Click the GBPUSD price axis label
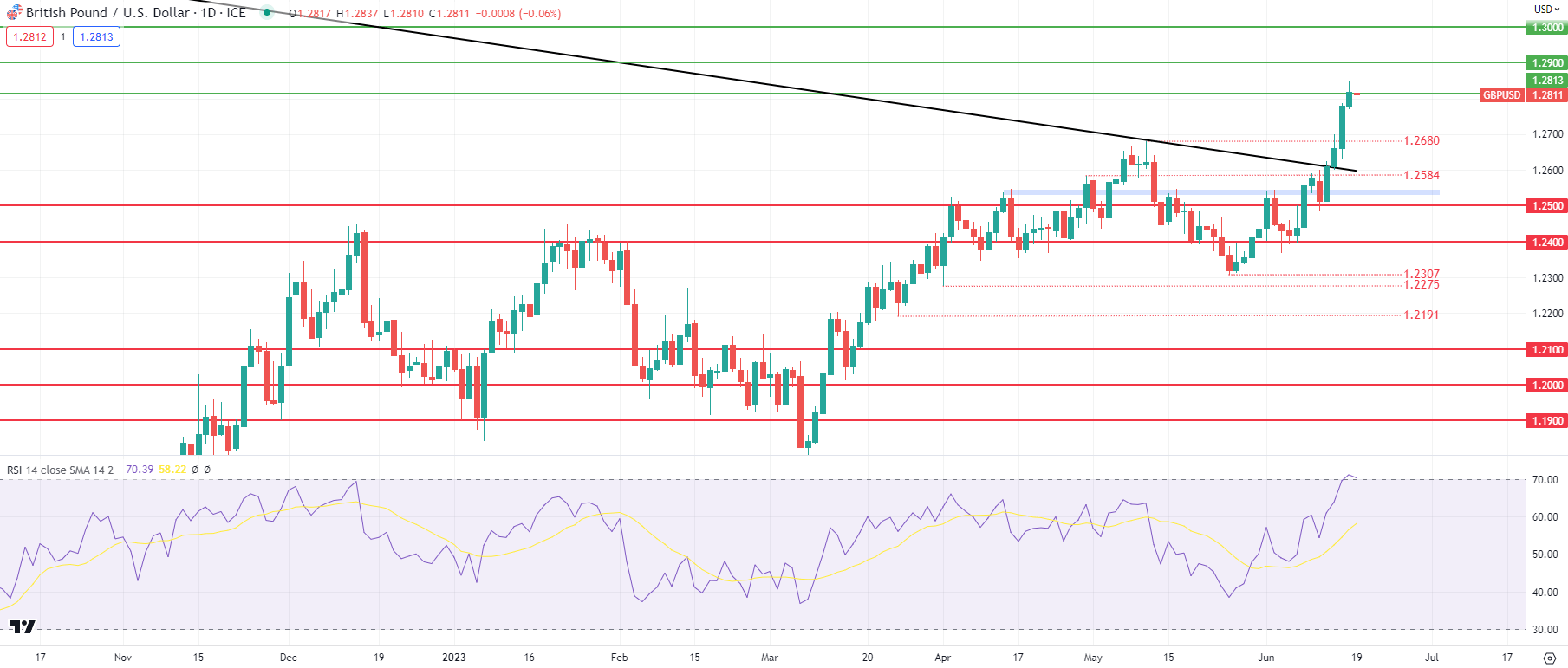Screen dimensions: 1568x668 1501,95
